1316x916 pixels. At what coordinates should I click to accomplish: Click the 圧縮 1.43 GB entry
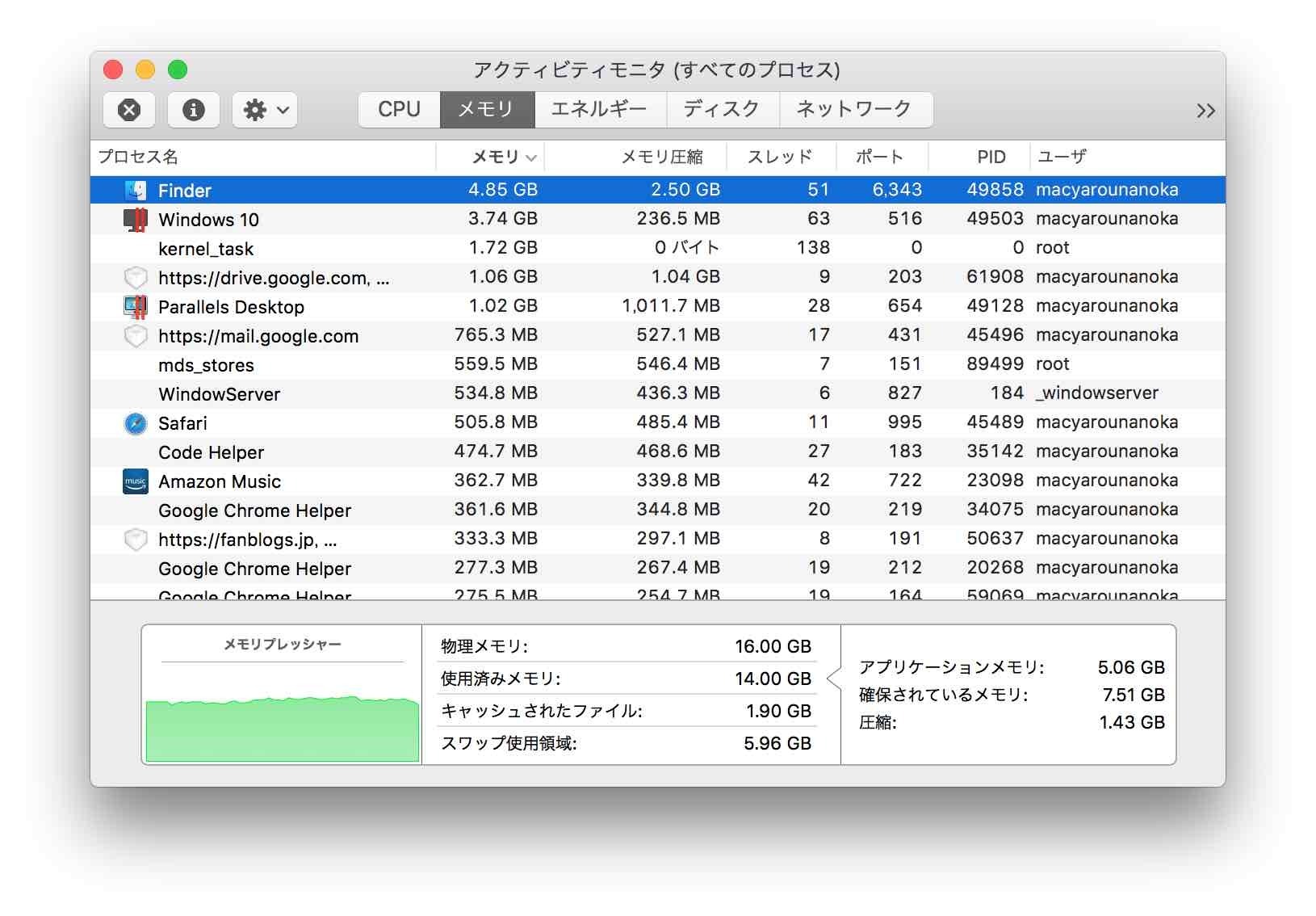(x=1012, y=722)
